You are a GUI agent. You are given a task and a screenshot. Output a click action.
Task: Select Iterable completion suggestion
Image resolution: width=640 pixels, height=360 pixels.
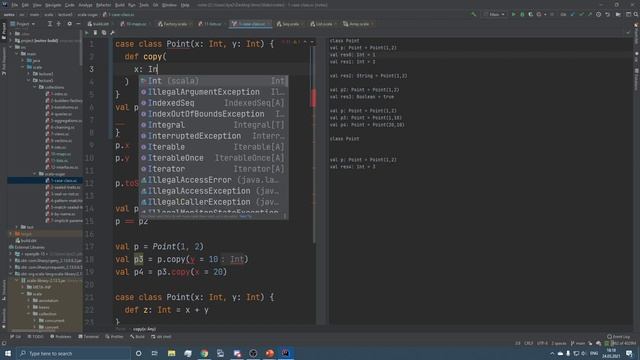pos(213,147)
